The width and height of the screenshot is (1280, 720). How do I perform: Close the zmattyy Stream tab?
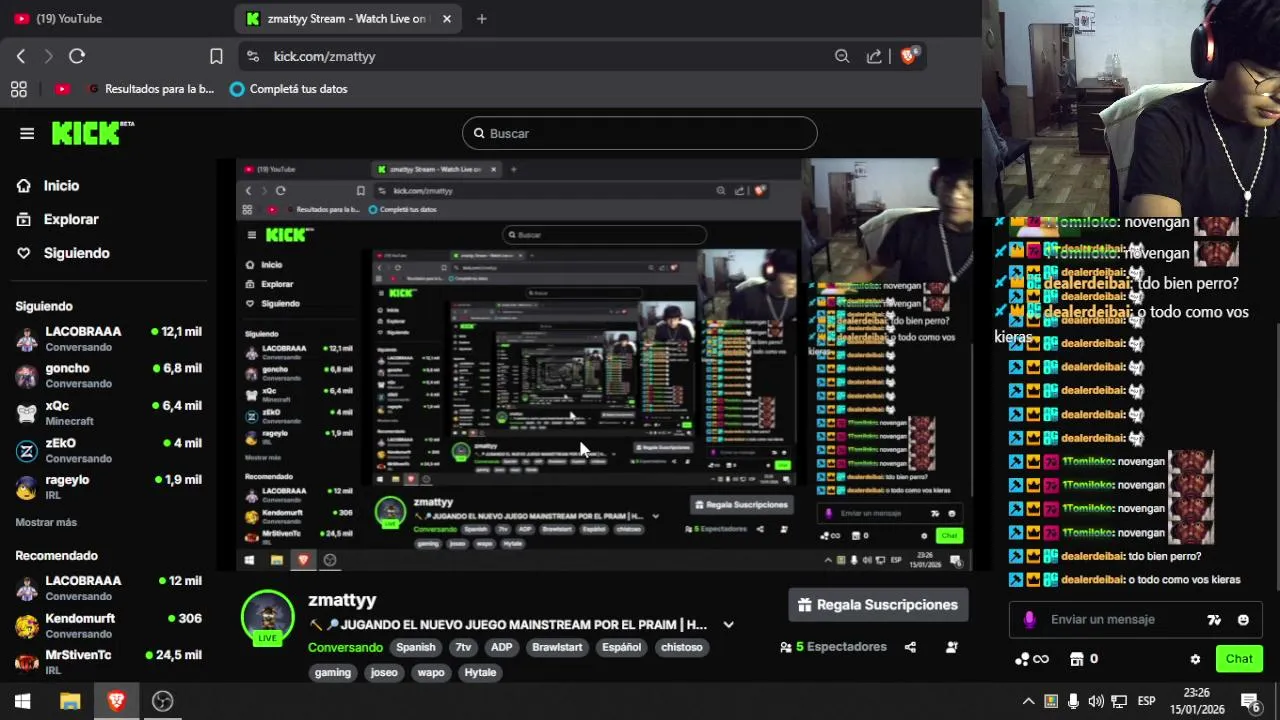tap(447, 18)
